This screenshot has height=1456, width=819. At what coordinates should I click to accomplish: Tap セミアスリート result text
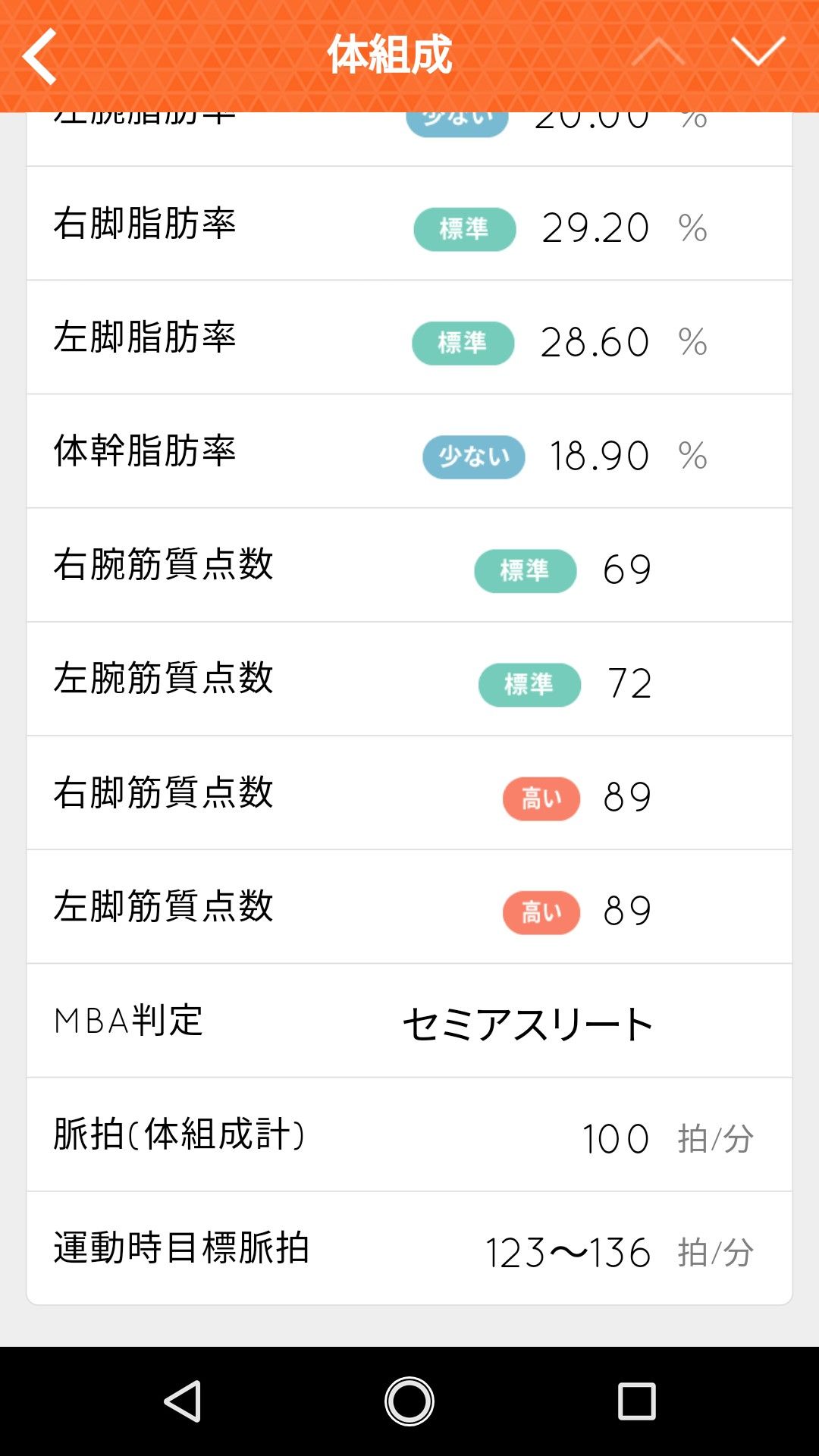(x=527, y=1025)
